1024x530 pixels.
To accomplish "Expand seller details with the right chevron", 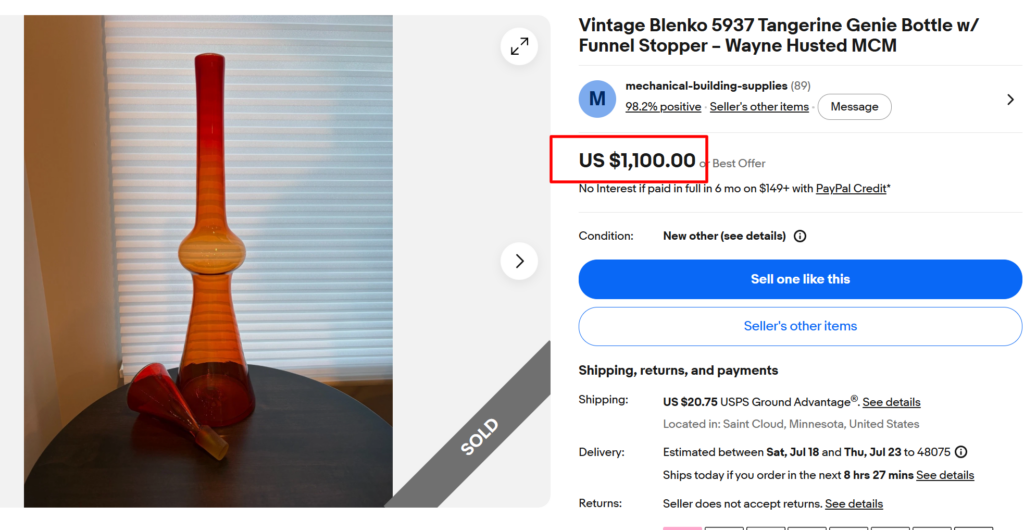I will click(1010, 99).
